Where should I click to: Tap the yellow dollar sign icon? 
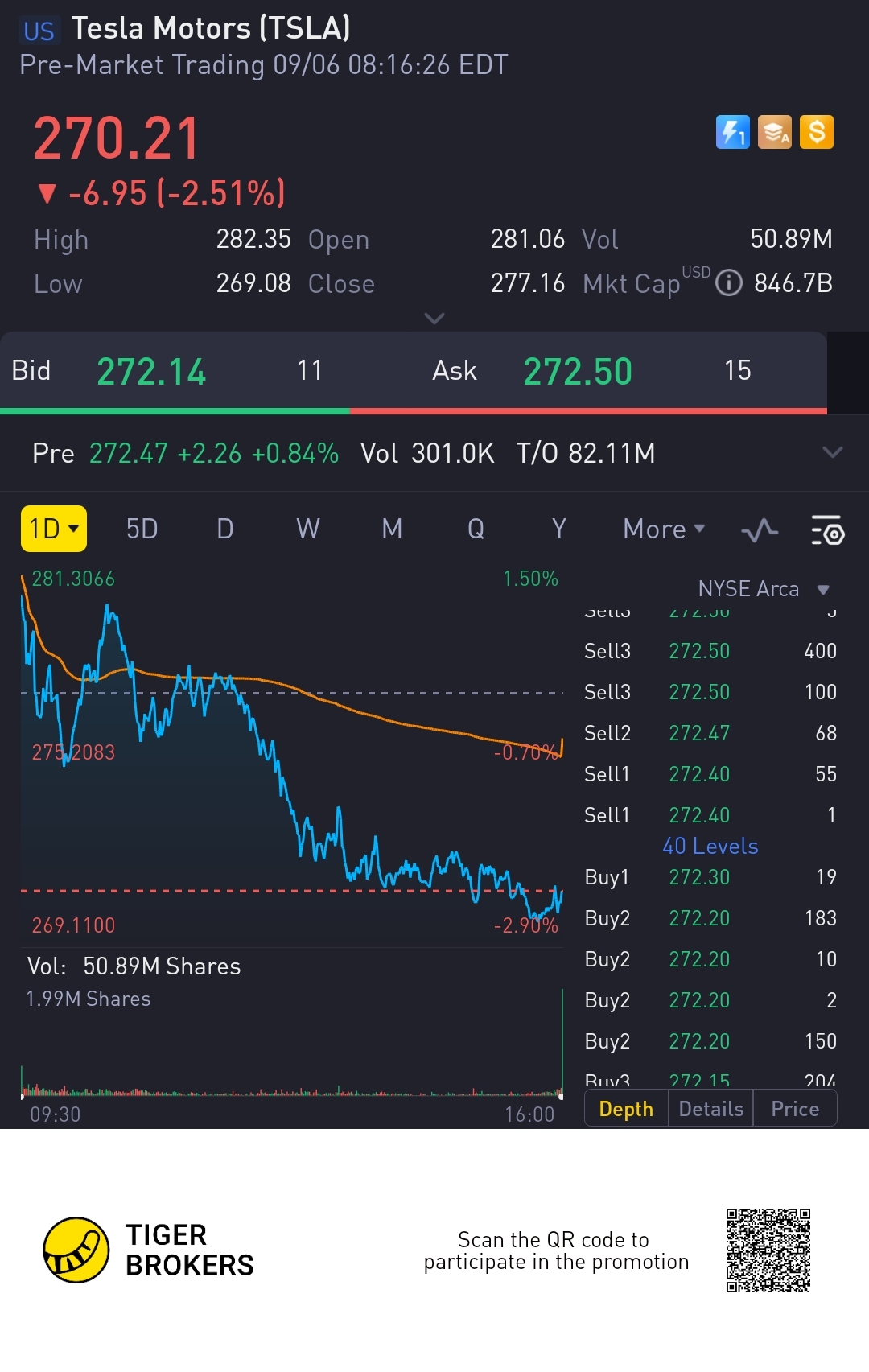[x=817, y=132]
